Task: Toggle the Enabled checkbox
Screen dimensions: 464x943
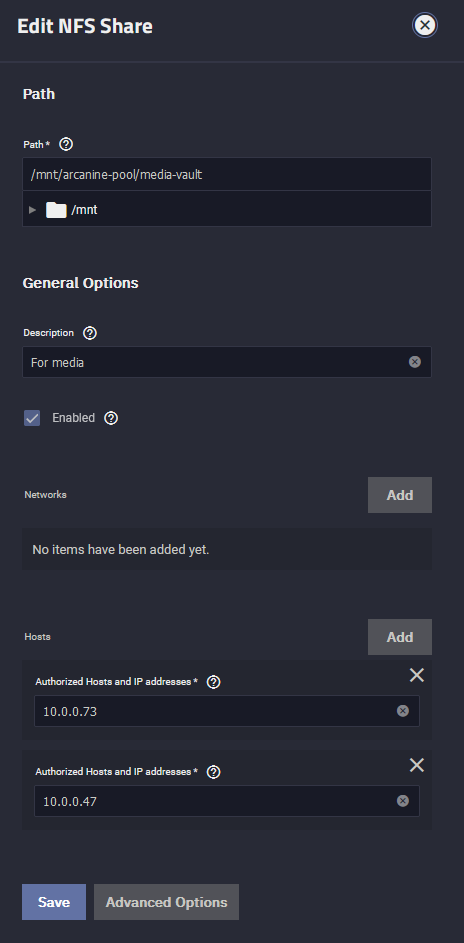Action: pyautogui.click(x=32, y=418)
